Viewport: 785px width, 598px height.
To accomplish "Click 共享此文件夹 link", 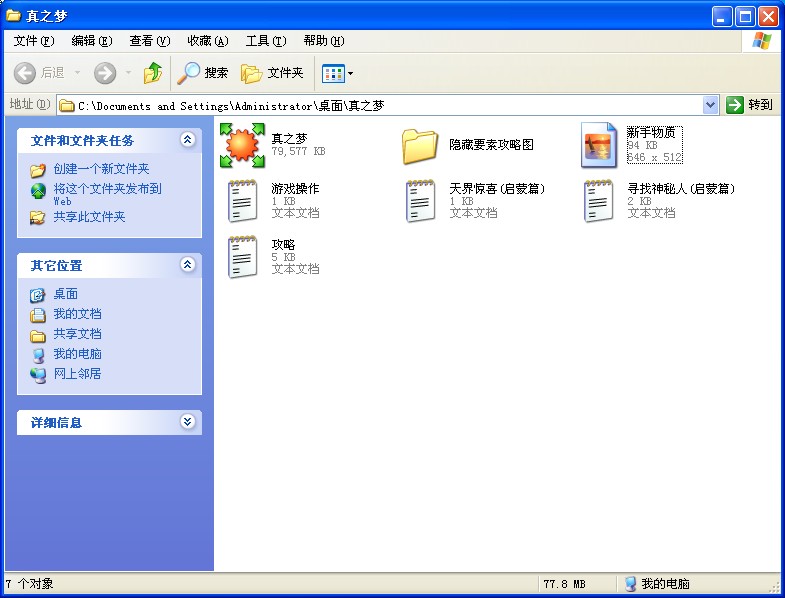I will (x=90, y=217).
